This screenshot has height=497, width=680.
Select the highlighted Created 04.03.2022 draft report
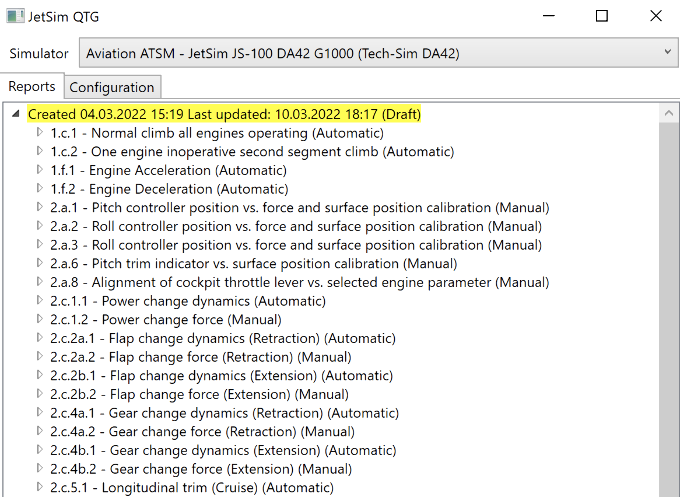[x=224, y=114]
